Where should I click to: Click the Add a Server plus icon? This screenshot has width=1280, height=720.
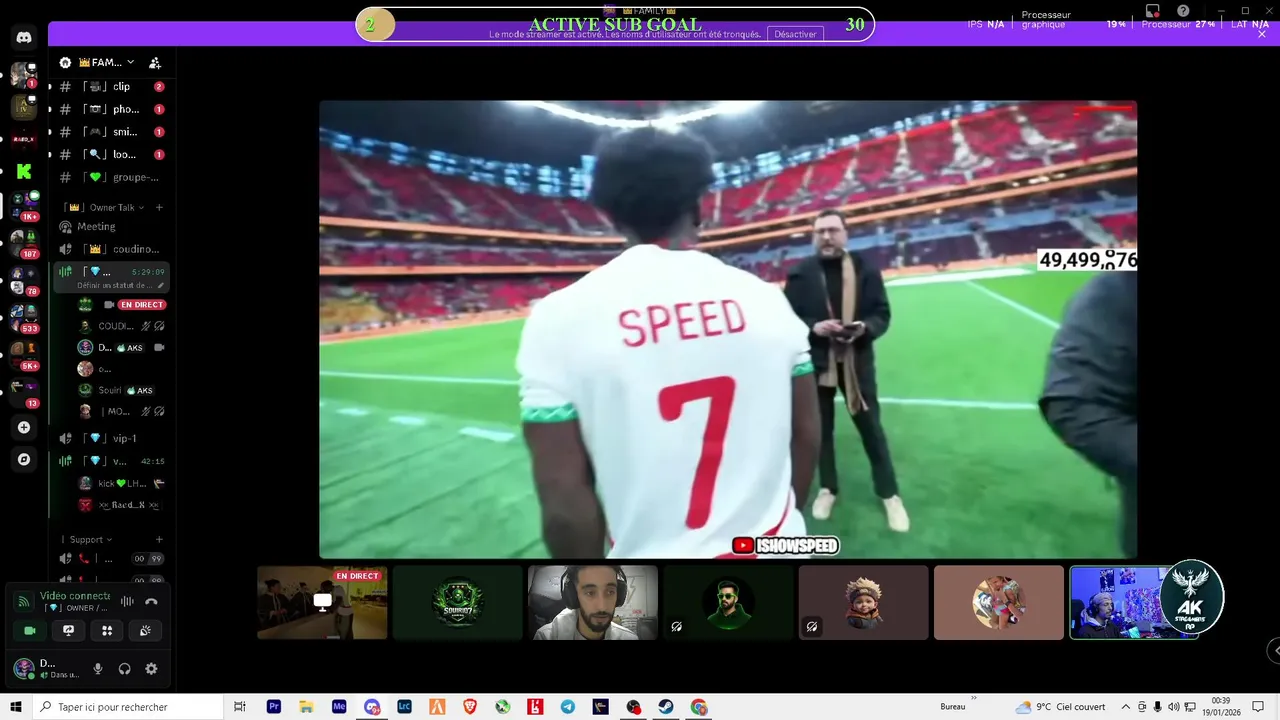24,427
